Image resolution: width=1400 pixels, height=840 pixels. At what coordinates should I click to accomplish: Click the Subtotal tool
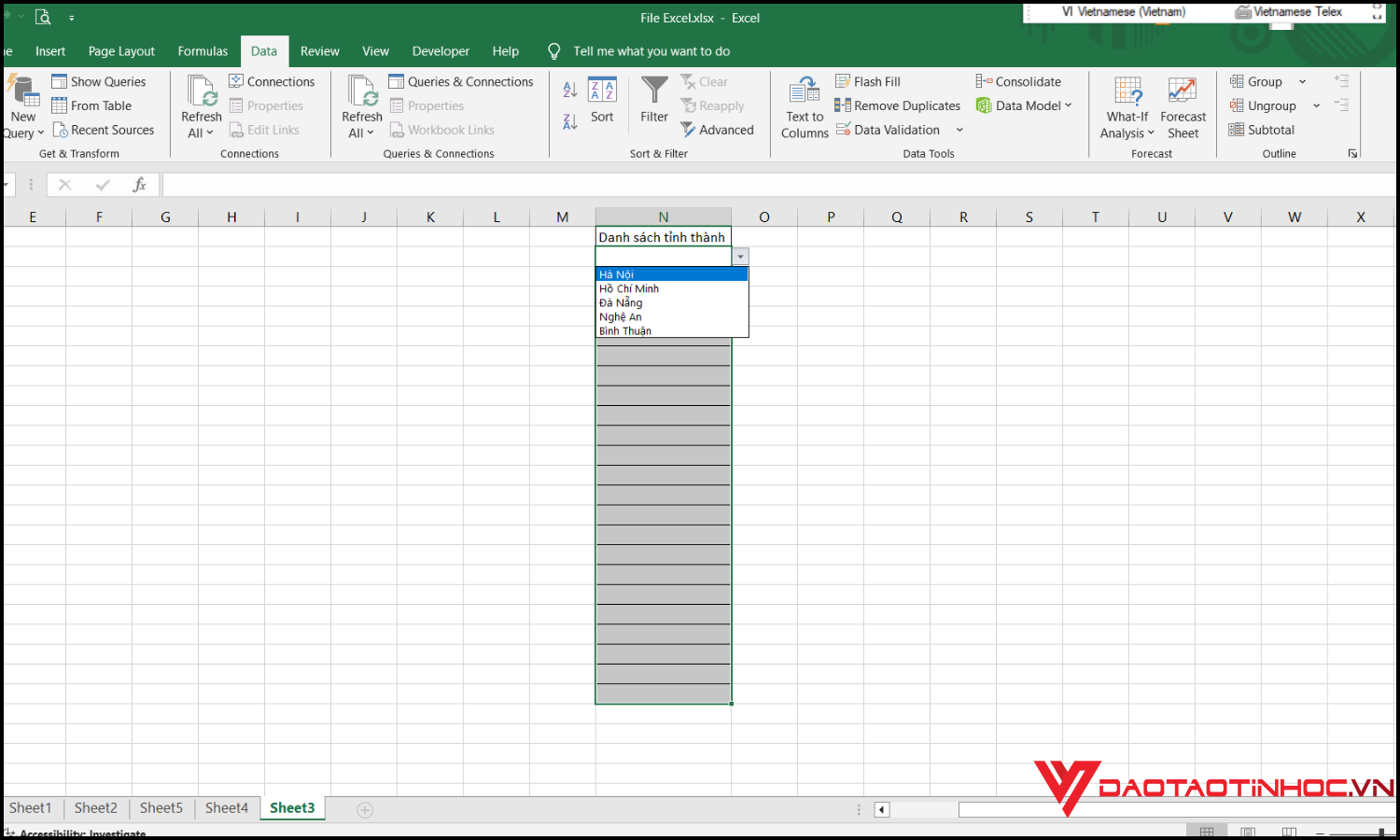pos(1269,130)
